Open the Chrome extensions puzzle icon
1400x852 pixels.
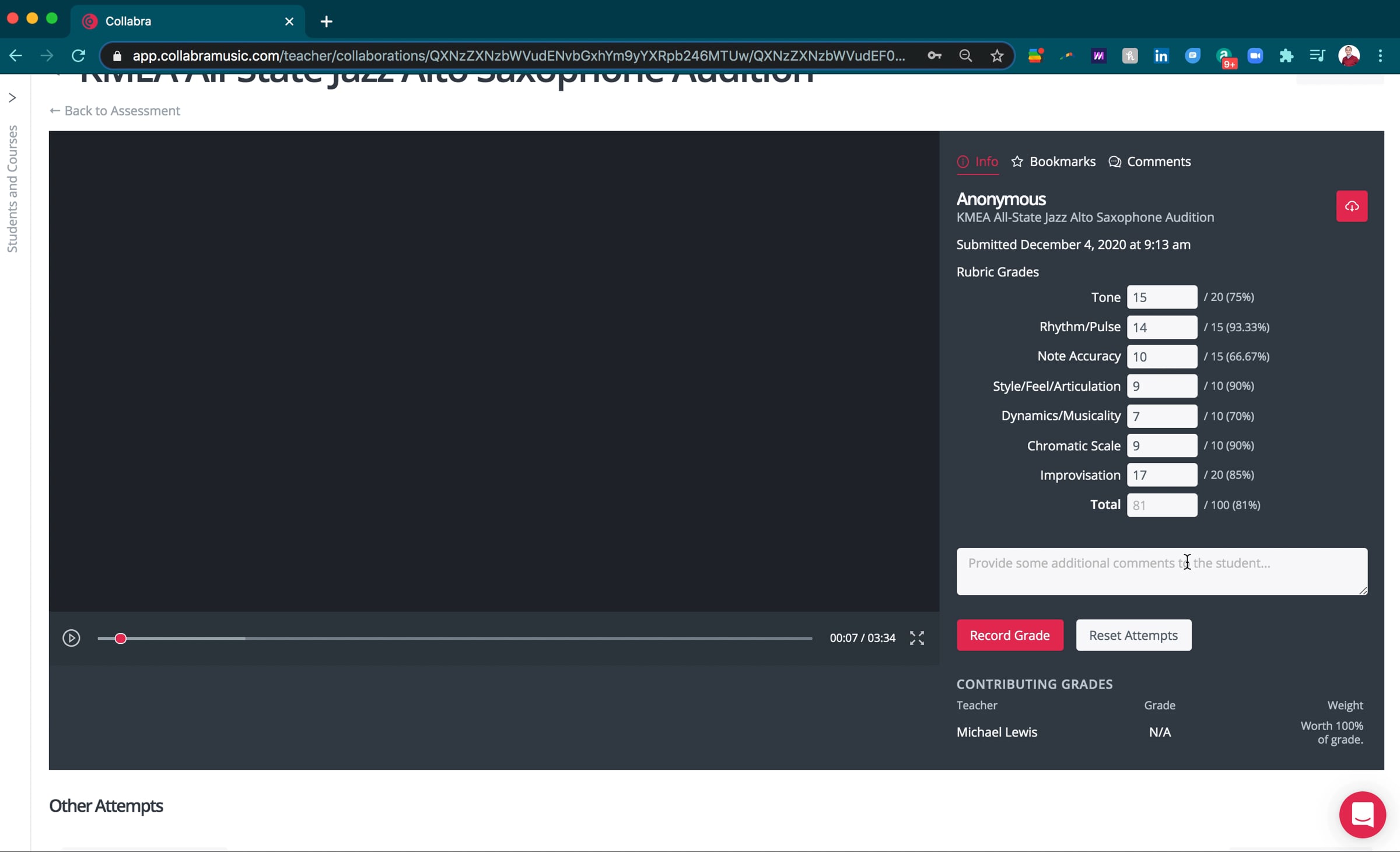tap(1286, 56)
